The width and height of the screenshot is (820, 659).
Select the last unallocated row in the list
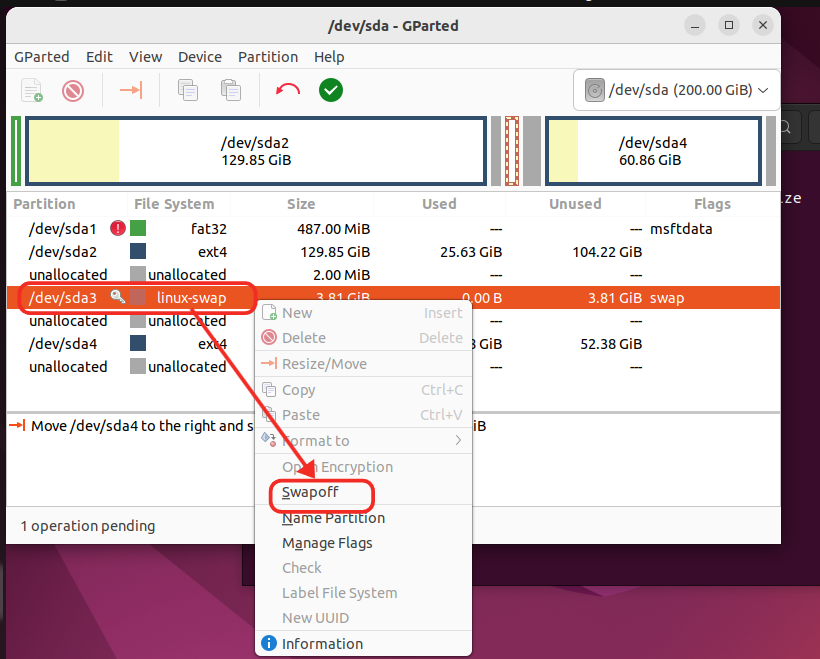tap(393, 367)
